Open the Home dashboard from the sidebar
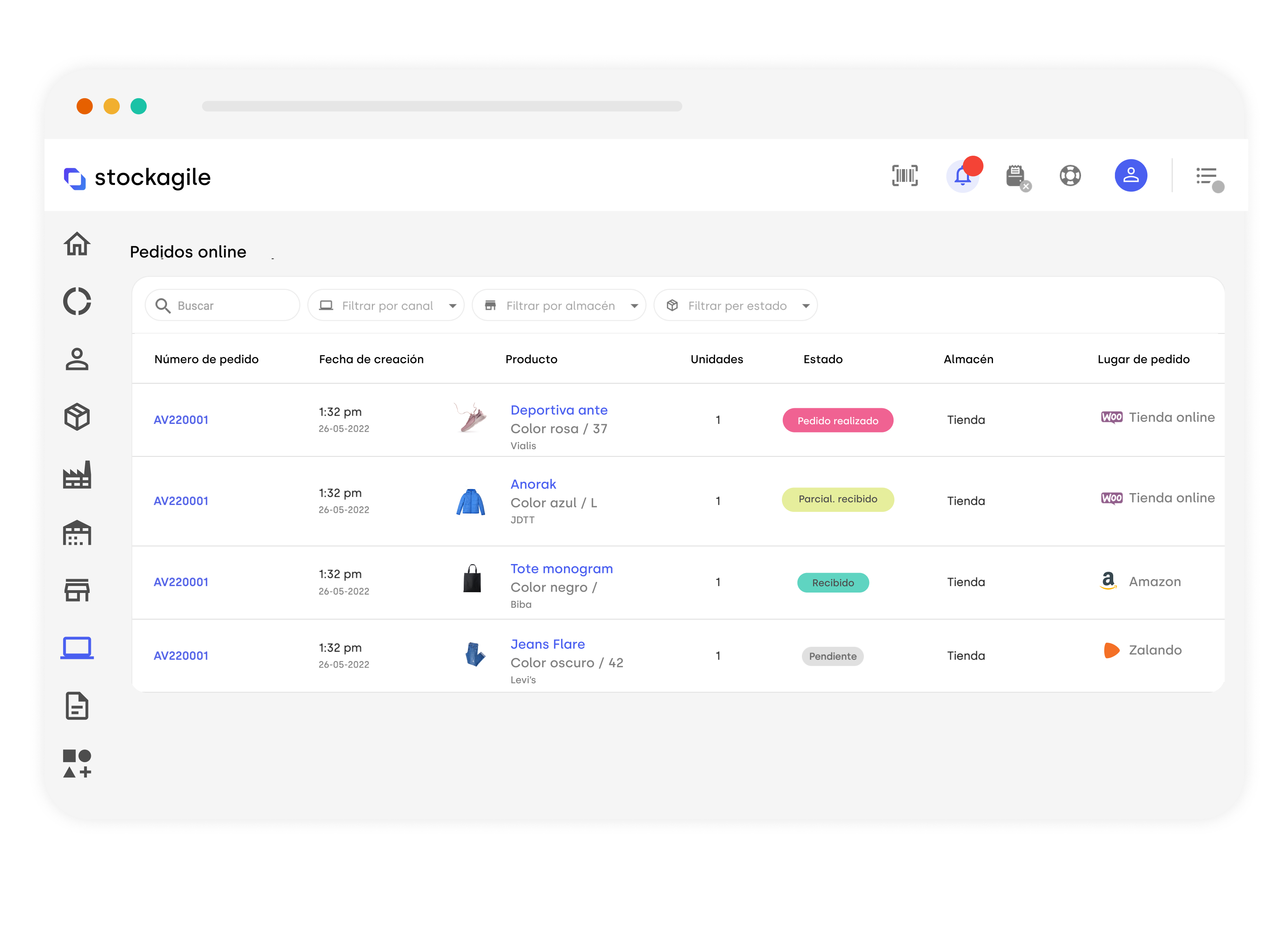Screen dimensions: 1286x952 tap(77, 245)
